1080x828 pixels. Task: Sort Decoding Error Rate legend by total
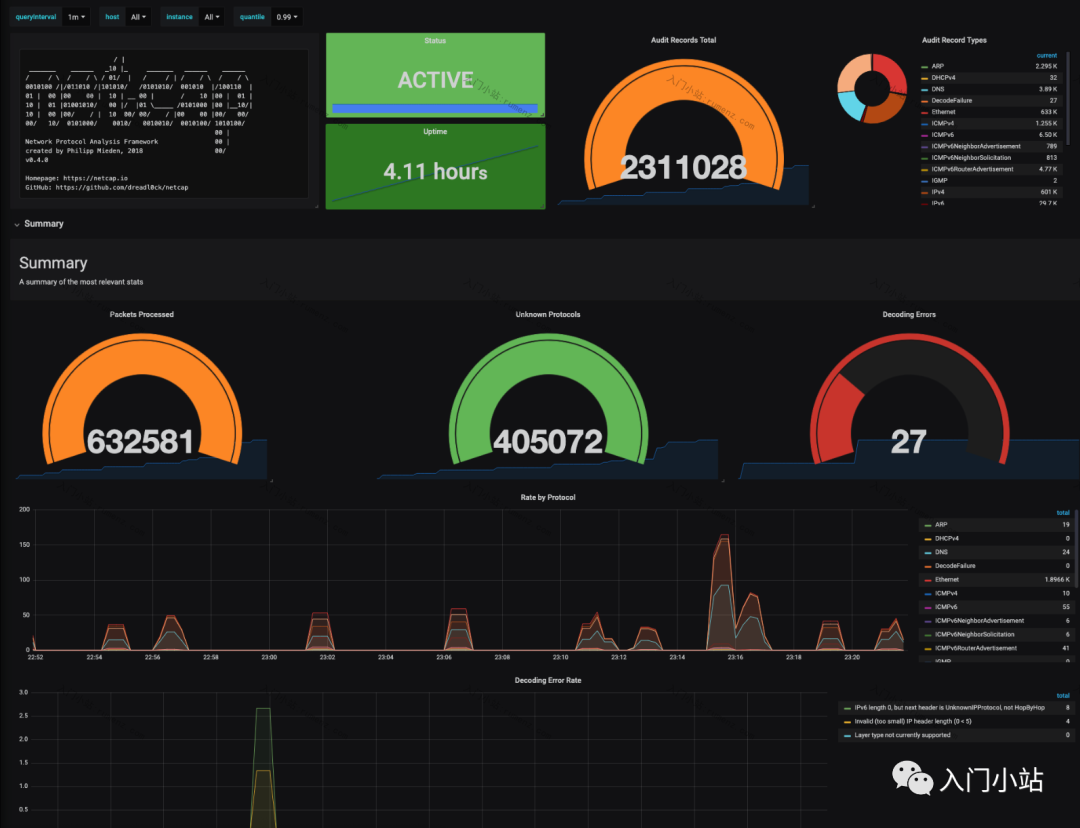tap(1063, 696)
